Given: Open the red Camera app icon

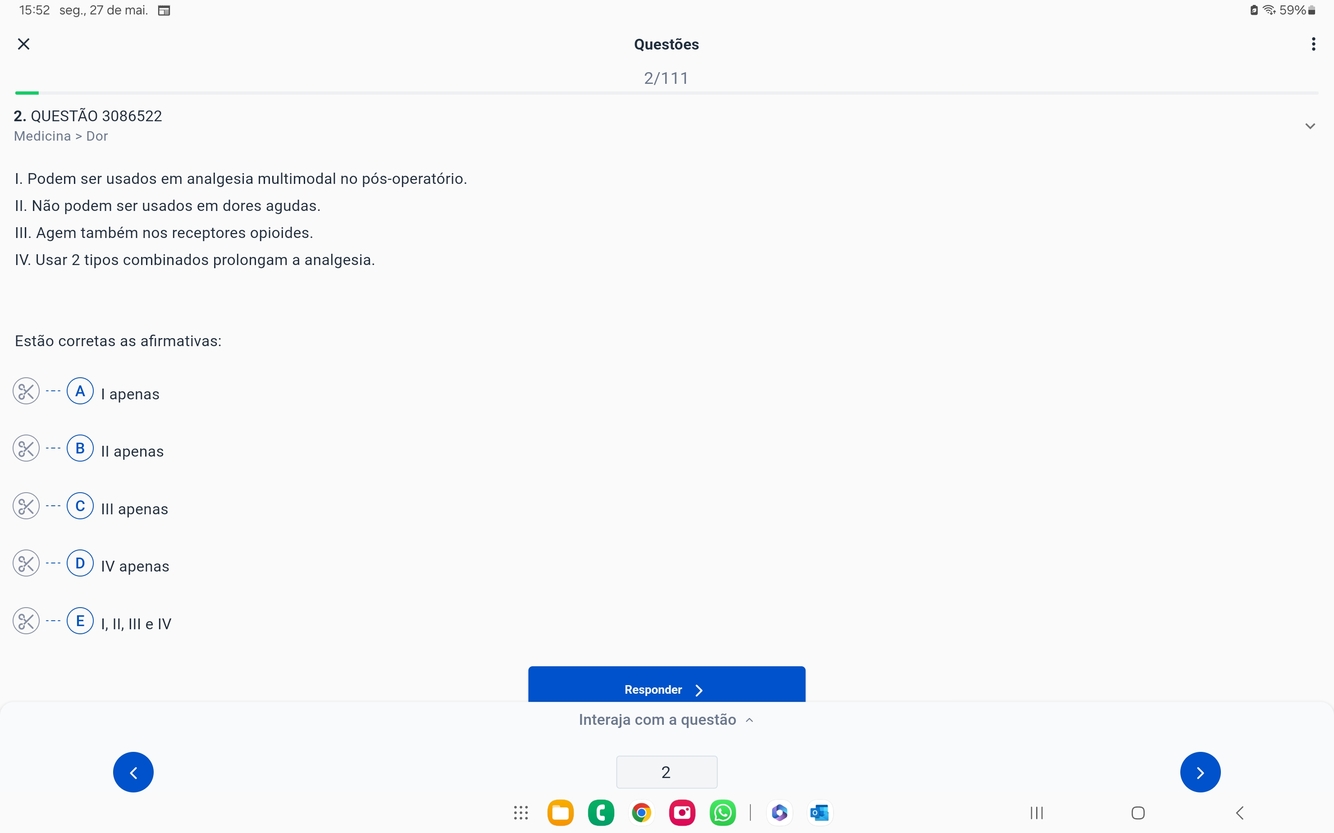Looking at the screenshot, I should (x=682, y=813).
